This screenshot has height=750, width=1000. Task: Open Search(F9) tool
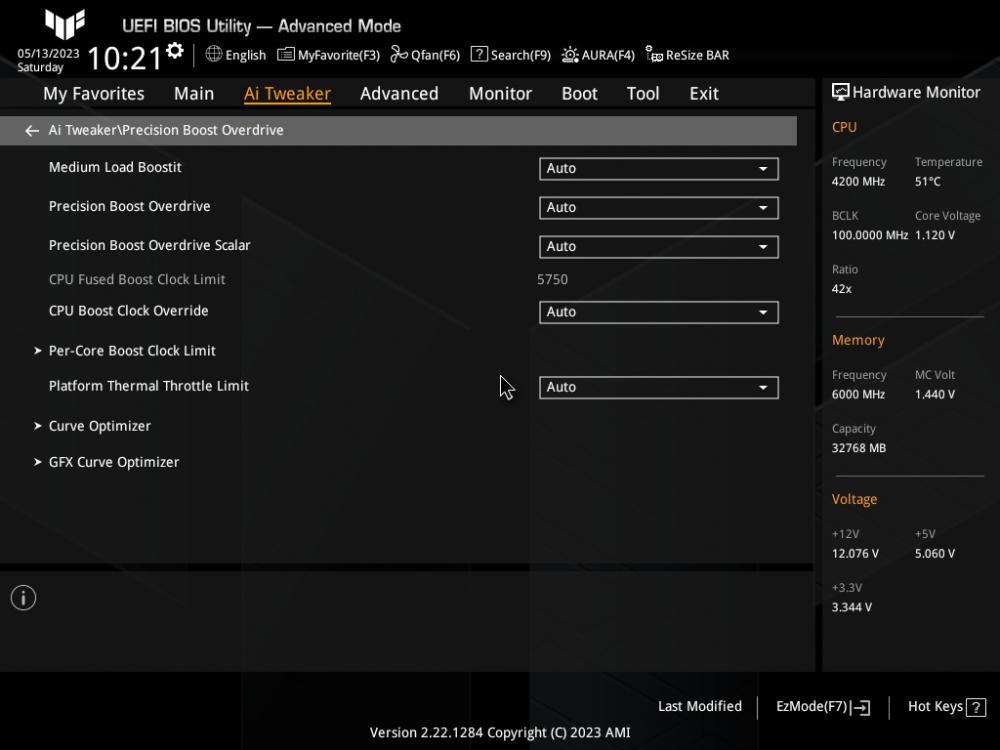click(x=510, y=55)
